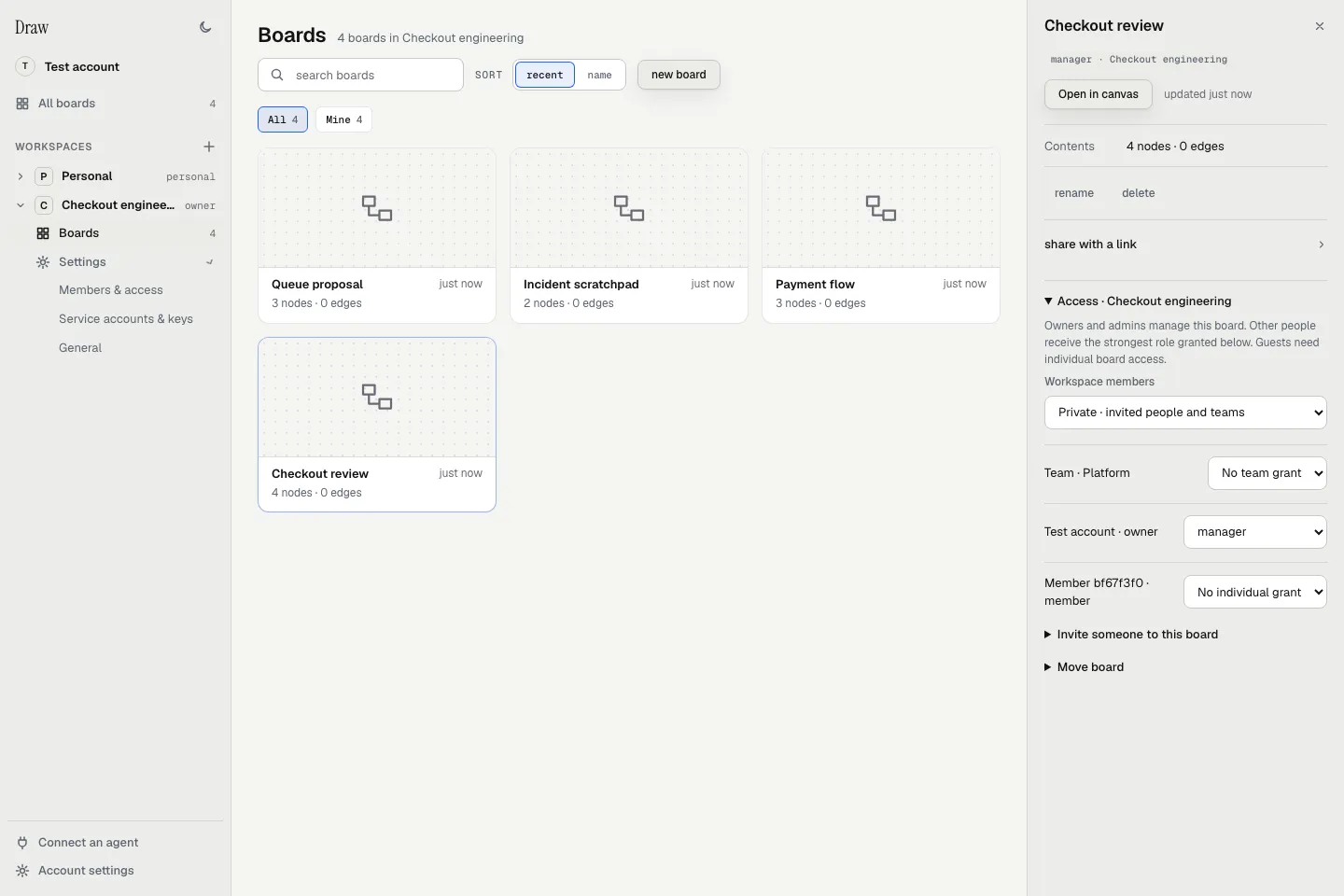This screenshot has height=896, width=1344.
Task: Collapse the Access section
Action: point(1138,301)
